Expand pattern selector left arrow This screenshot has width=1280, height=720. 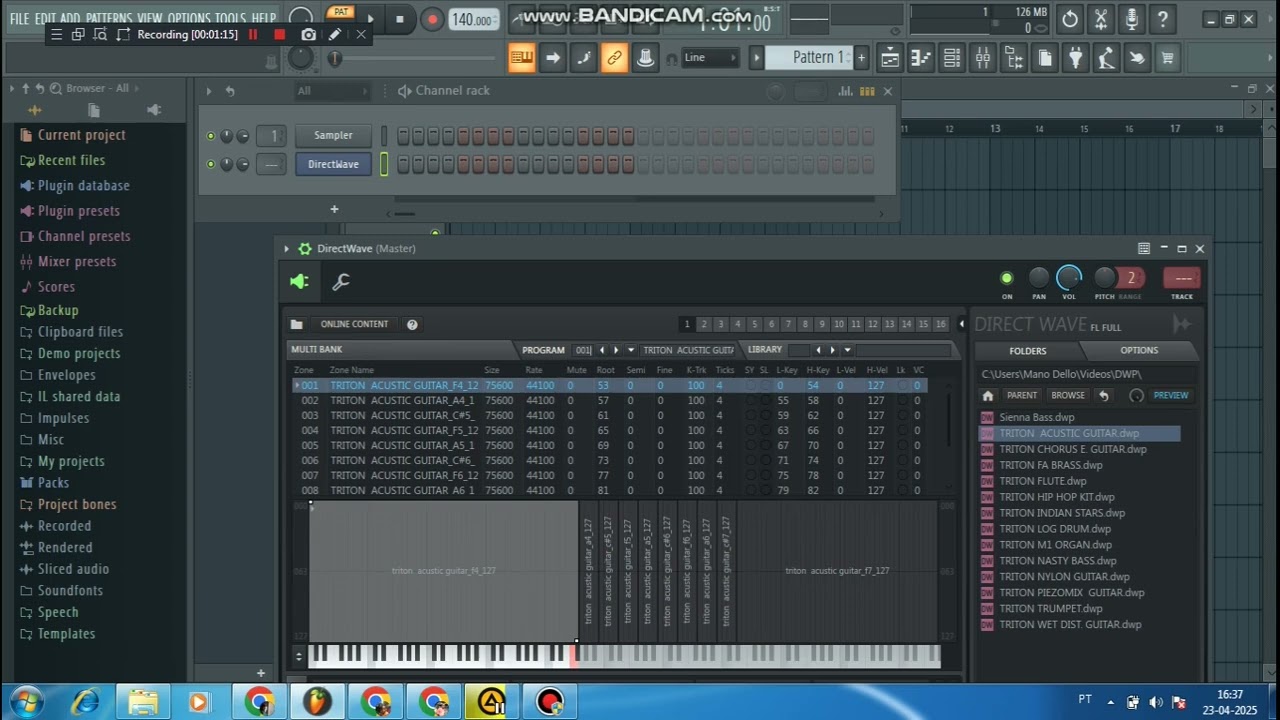pos(757,58)
